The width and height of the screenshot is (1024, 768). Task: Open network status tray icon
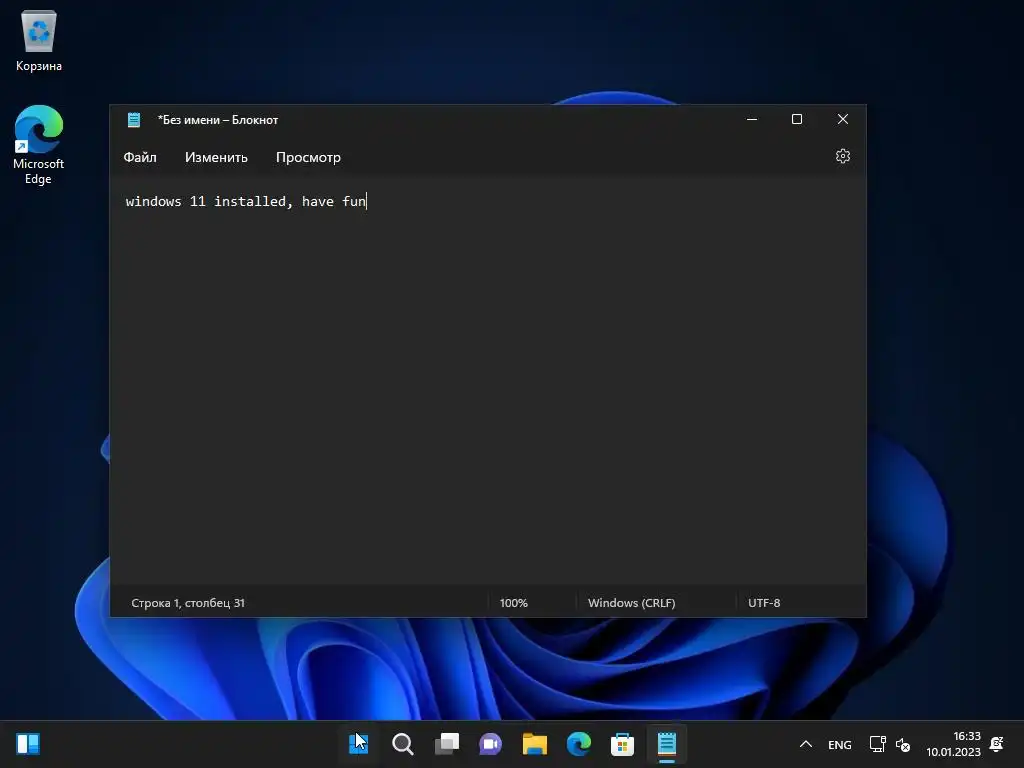(x=877, y=744)
